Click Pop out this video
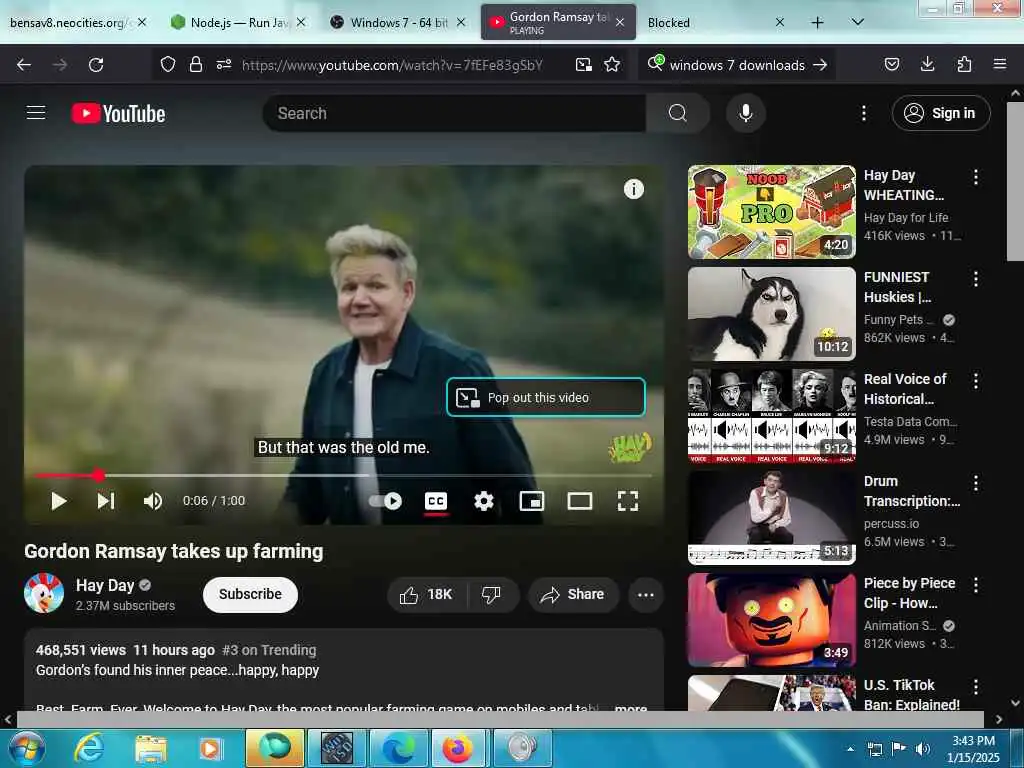 coord(545,397)
